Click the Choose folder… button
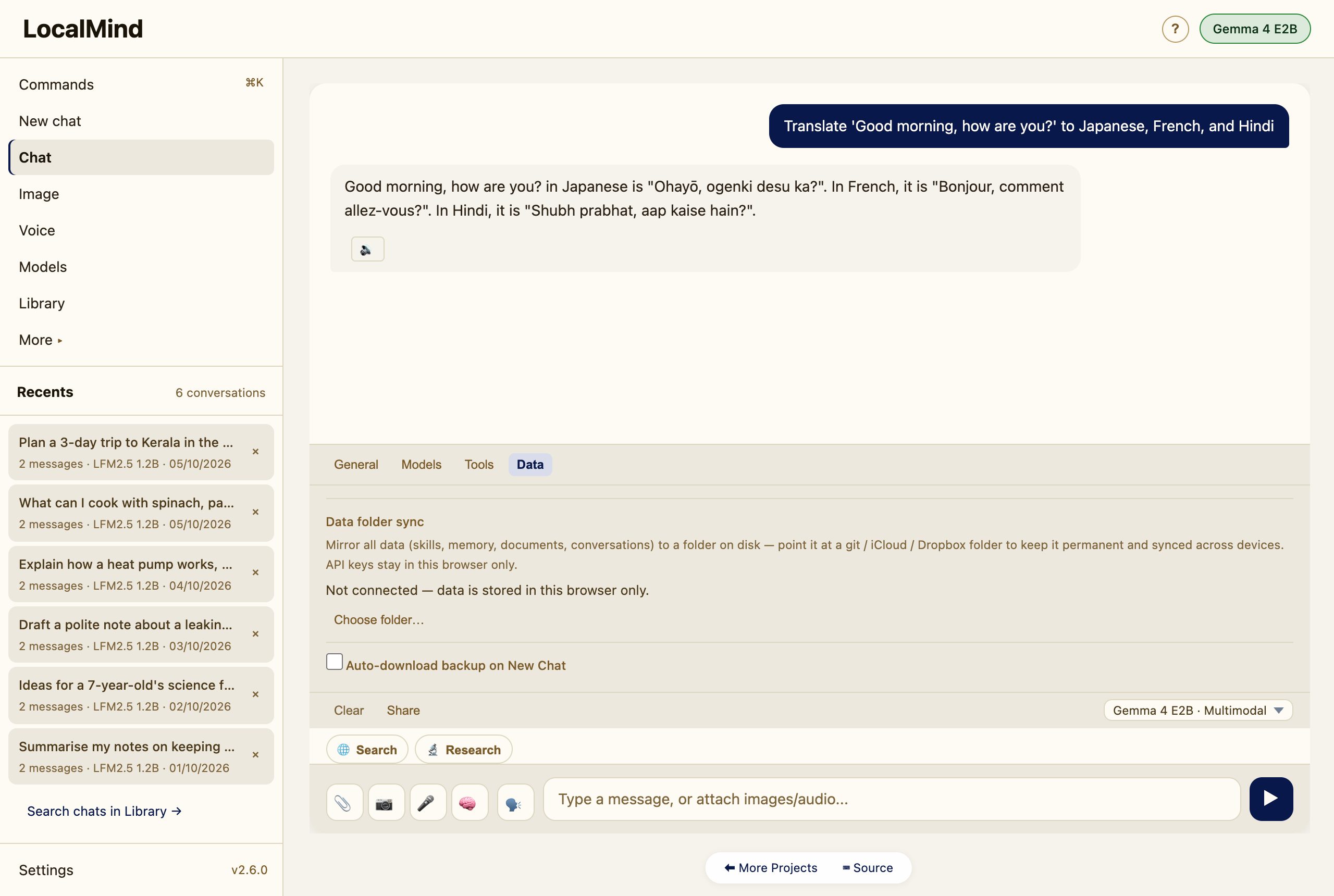This screenshot has width=1334, height=896. coord(378,620)
